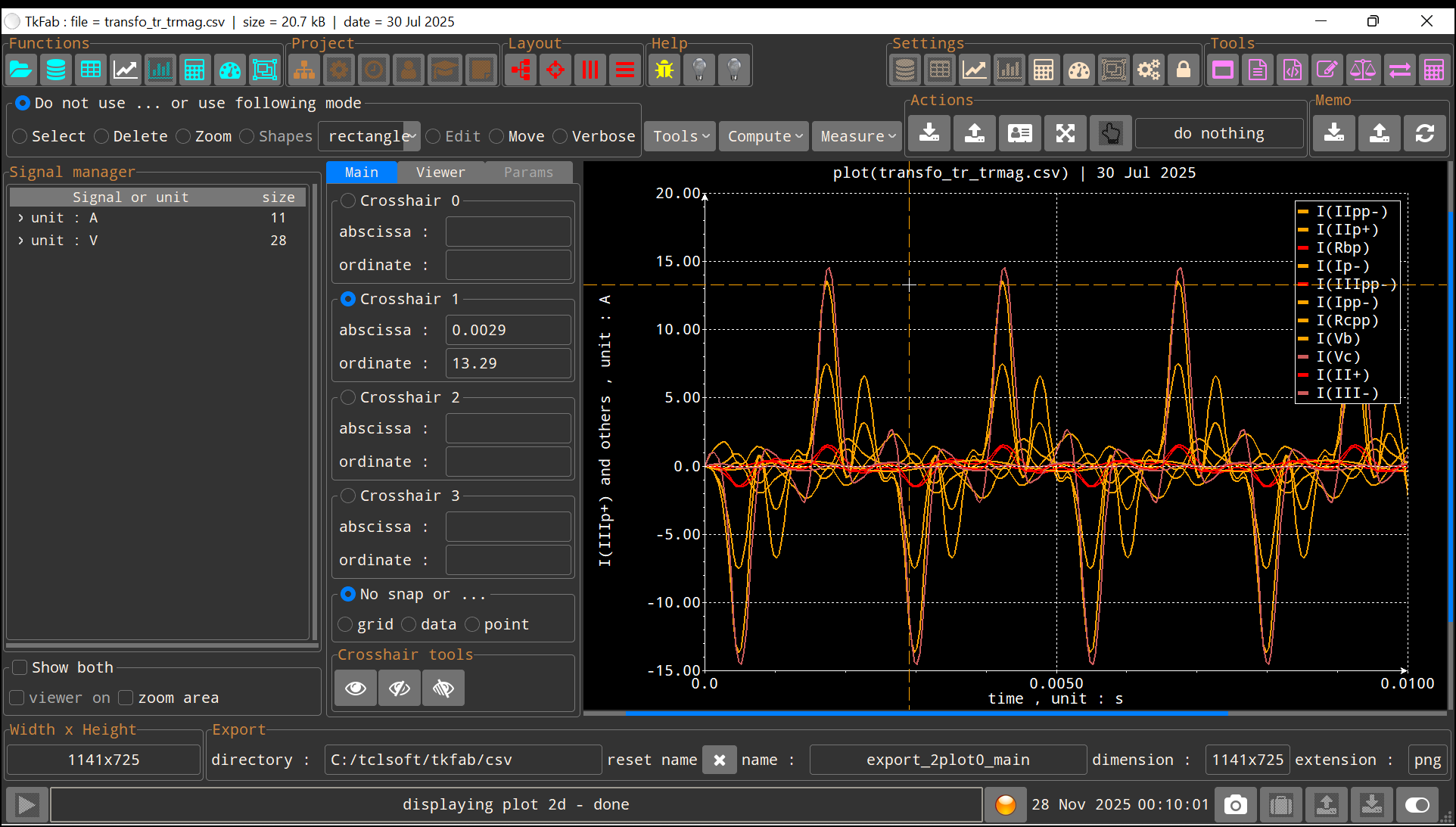Select the Zoom mode radio button
The image size is (1456, 827).
(184, 136)
